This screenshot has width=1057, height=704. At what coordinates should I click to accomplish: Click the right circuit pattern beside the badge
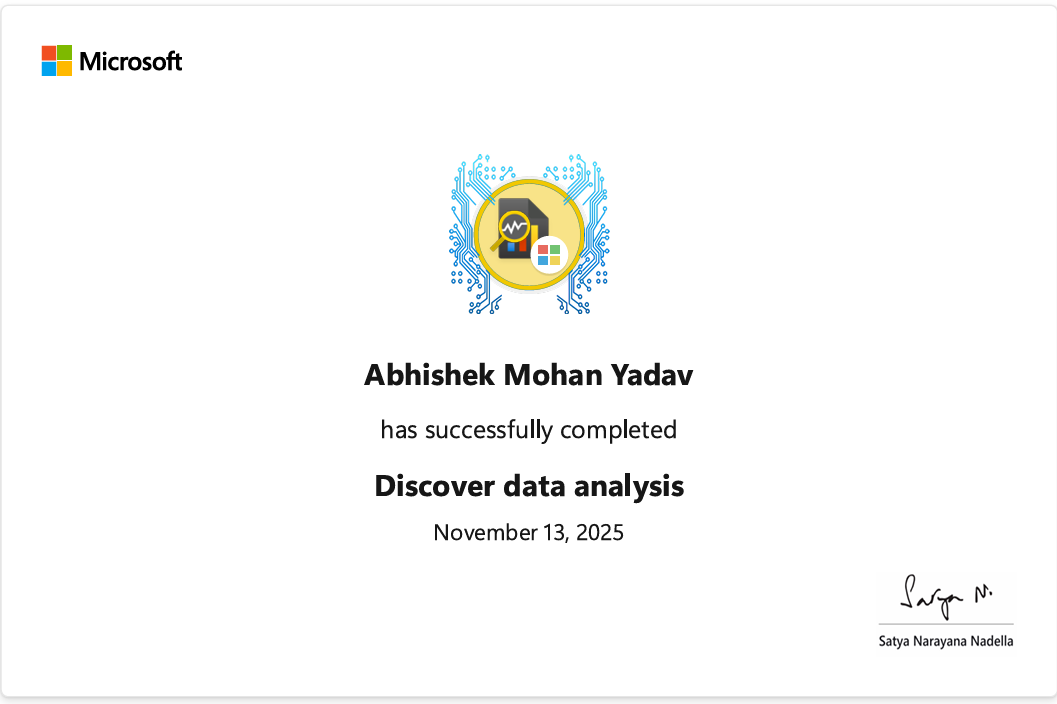[592, 237]
